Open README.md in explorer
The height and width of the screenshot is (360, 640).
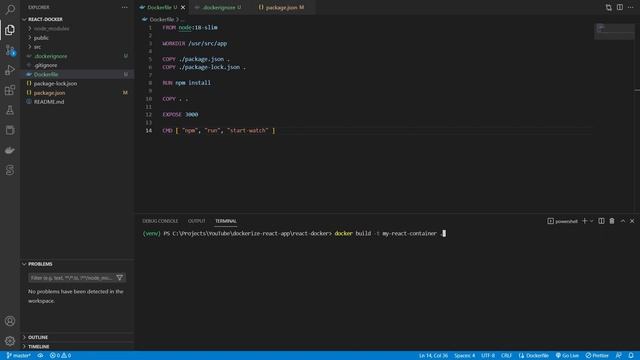[49, 102]
